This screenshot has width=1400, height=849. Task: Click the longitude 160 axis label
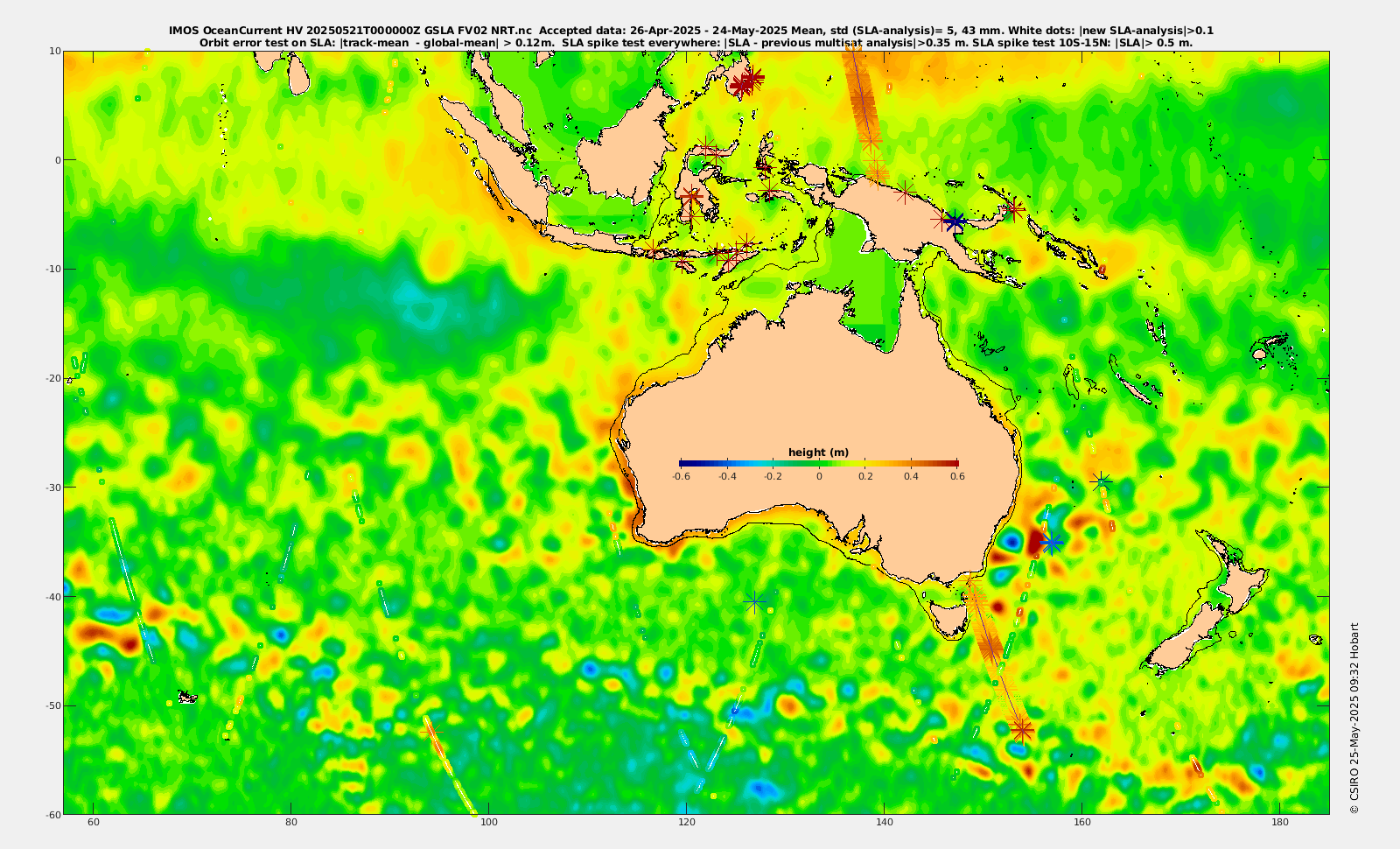click(x=1082, y=823)
